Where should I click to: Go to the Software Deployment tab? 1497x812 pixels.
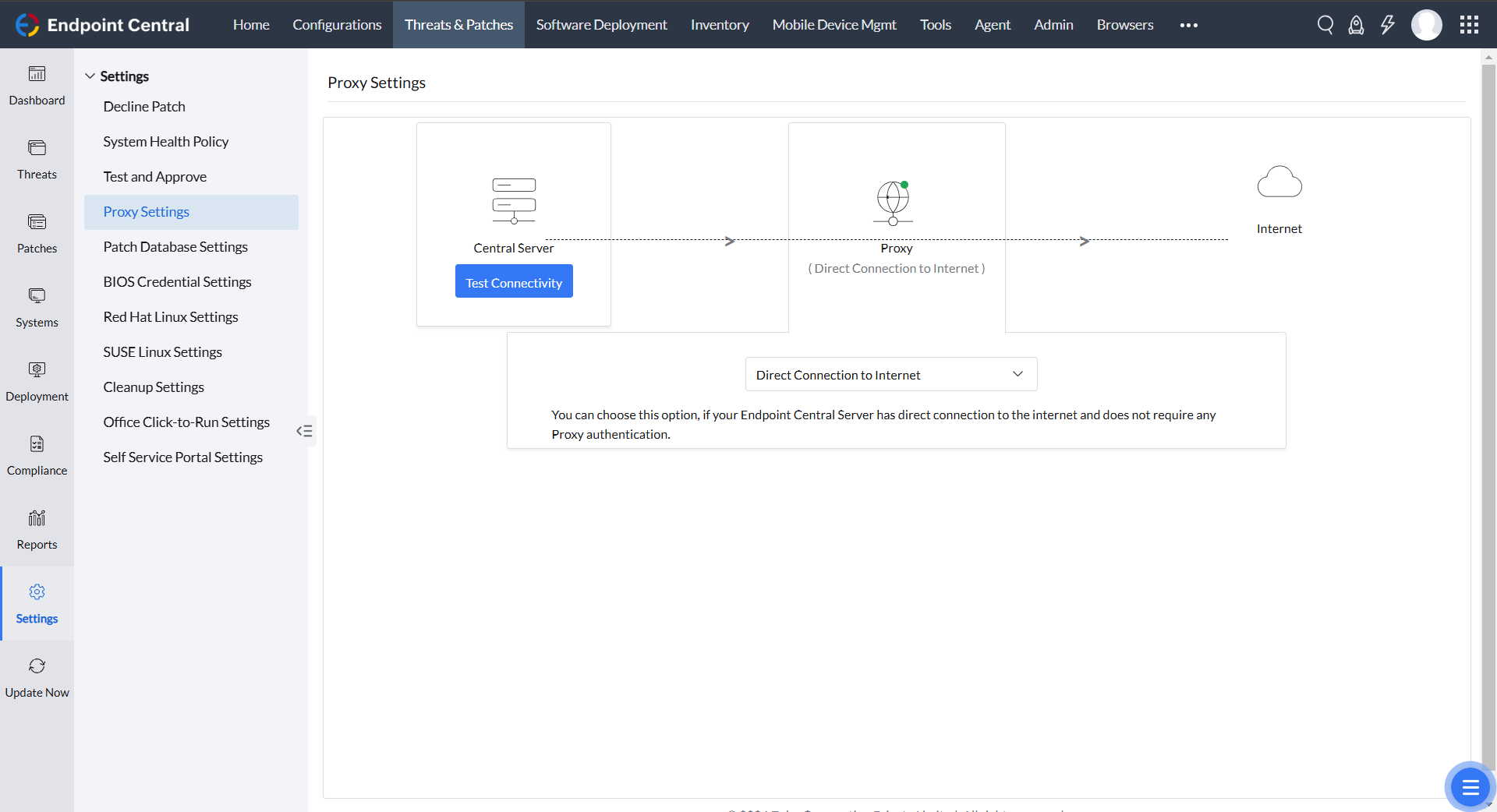pos(602,25)
